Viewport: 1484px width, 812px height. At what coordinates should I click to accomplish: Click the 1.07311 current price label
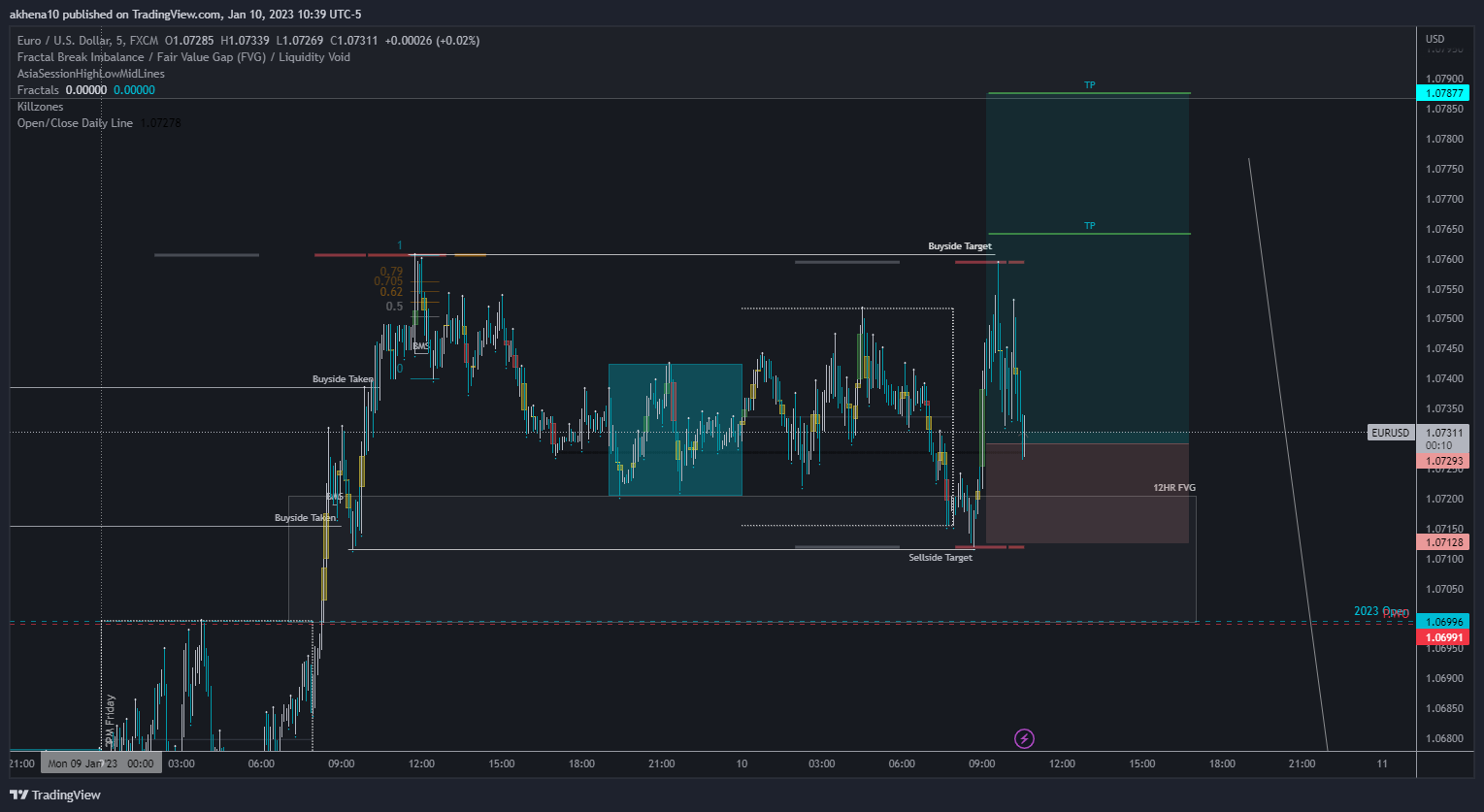tap(1442, 433)
